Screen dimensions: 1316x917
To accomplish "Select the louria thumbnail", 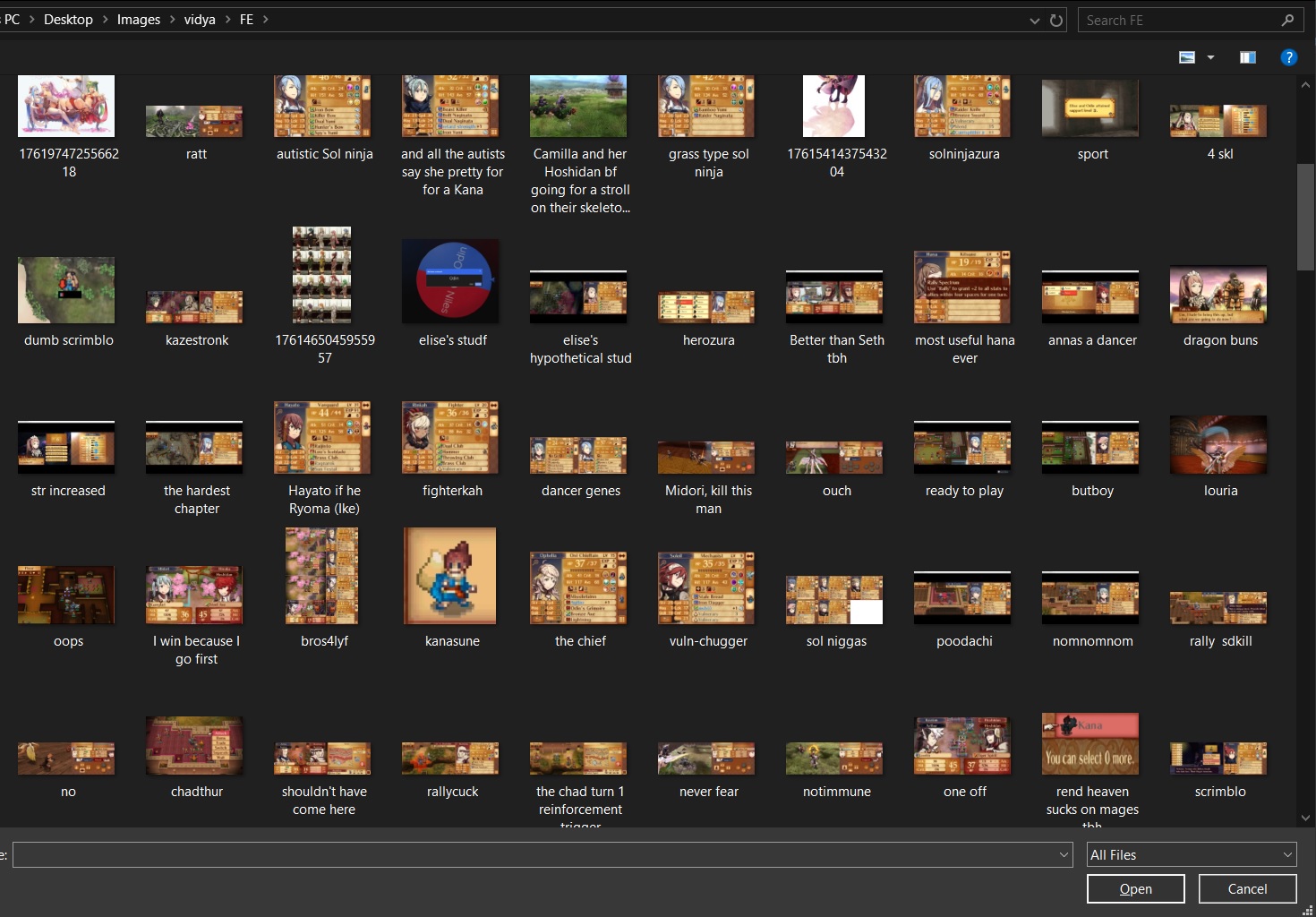I will [x=1218, y=444].
